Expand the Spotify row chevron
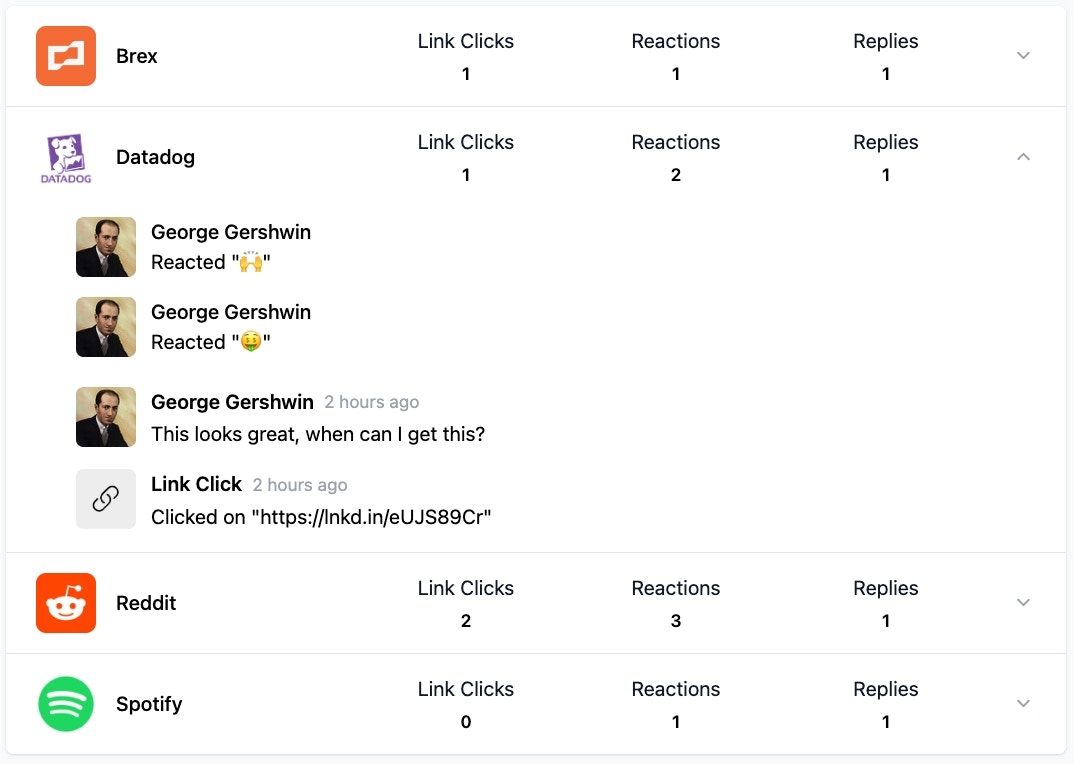The width and height of the screenshot is (1074, 764). (1023, 704)
